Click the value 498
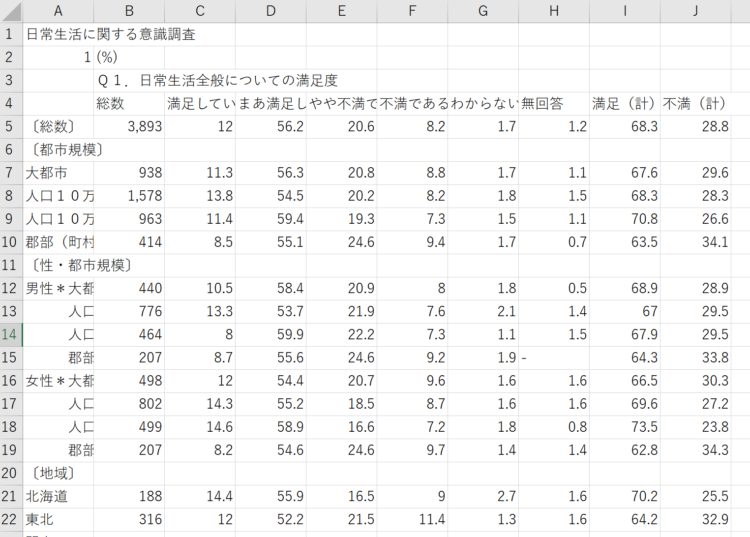 point(151,381)
